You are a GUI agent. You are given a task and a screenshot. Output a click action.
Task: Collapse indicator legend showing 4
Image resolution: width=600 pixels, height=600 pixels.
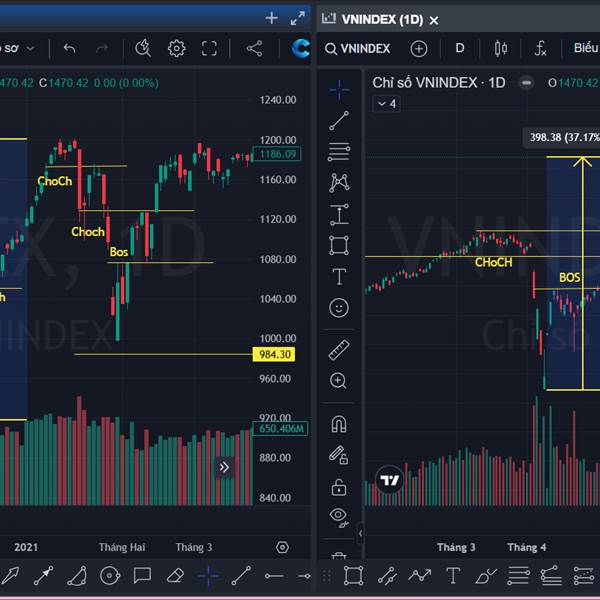(x=387, y=104)
